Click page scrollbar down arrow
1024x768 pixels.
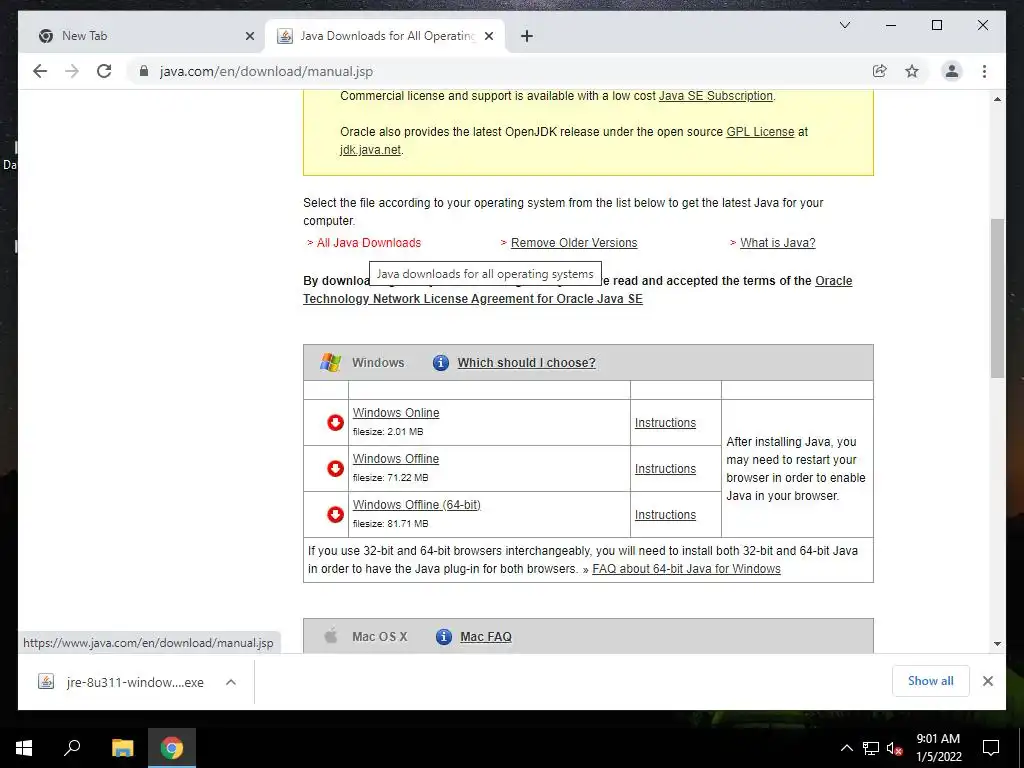tap(997, 644)
